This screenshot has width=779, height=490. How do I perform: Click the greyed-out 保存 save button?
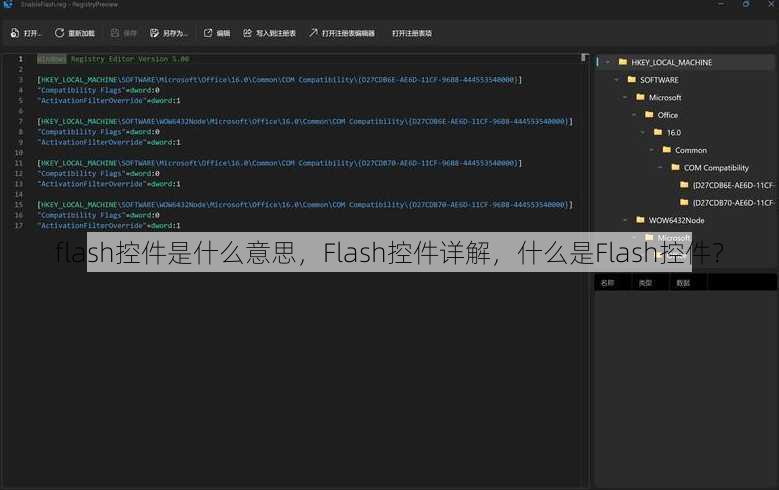[123, 33]
